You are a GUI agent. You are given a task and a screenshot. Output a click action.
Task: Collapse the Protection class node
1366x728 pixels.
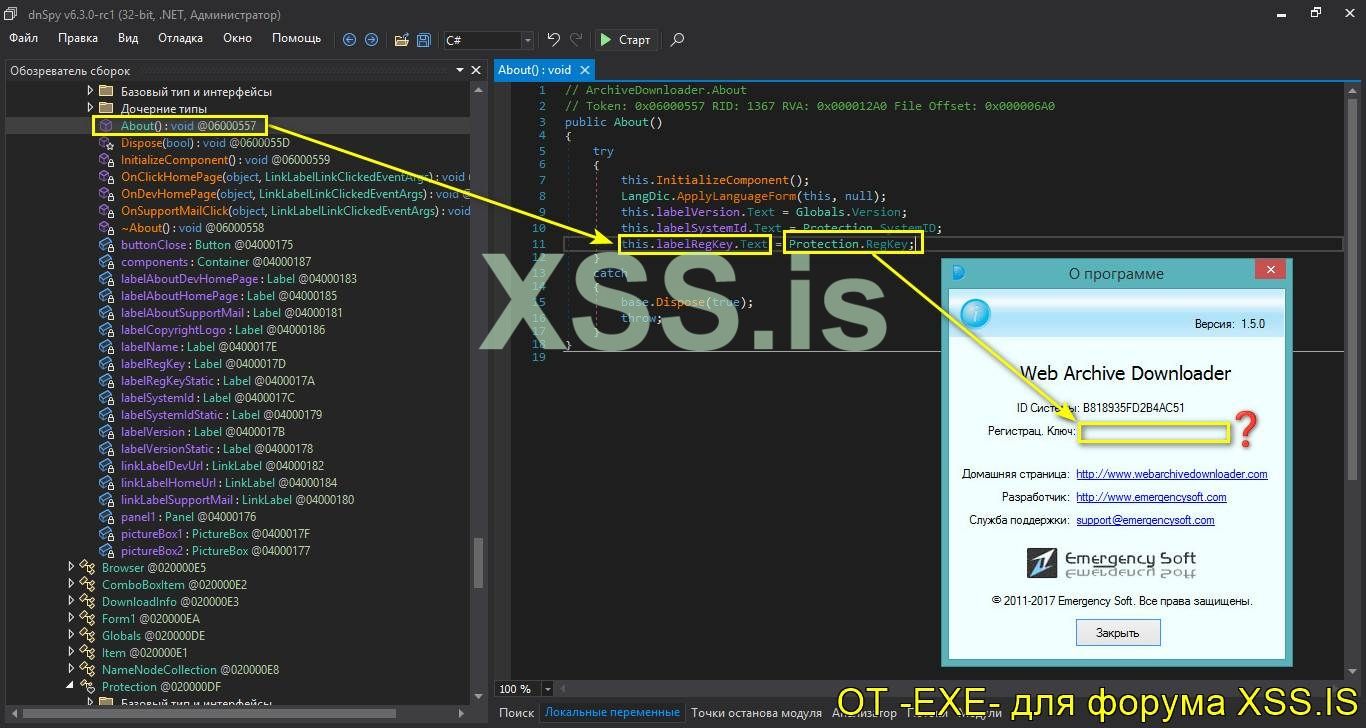click(71, 687)
